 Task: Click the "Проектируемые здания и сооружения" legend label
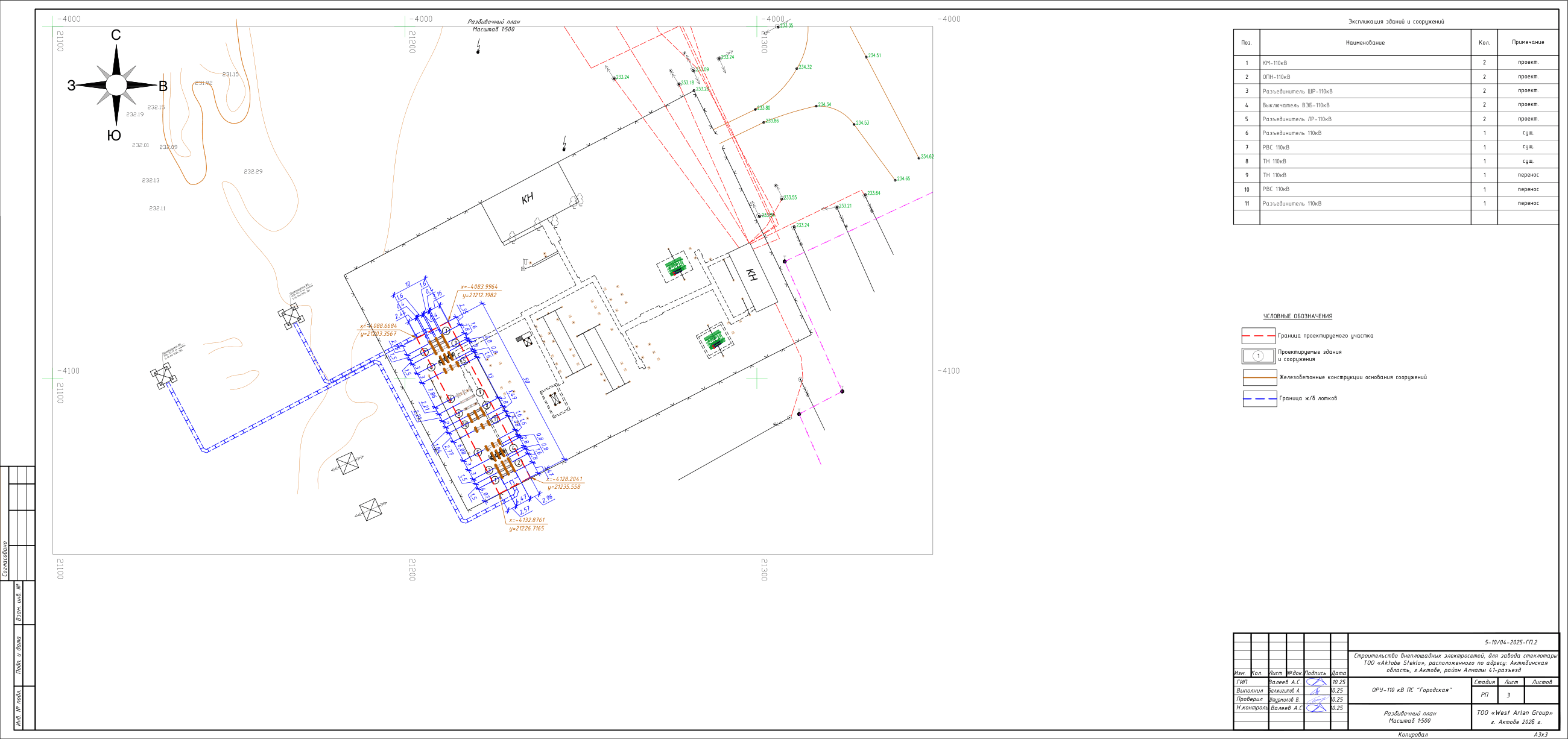[1309, 356]
